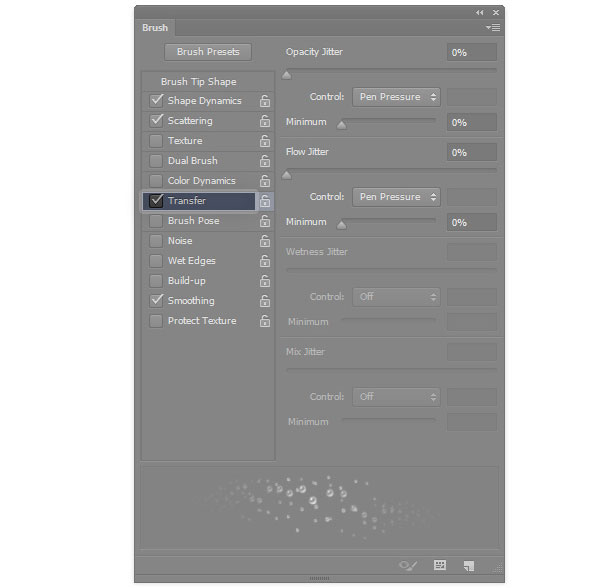Click the Flow Jitter slider handle

286,175
